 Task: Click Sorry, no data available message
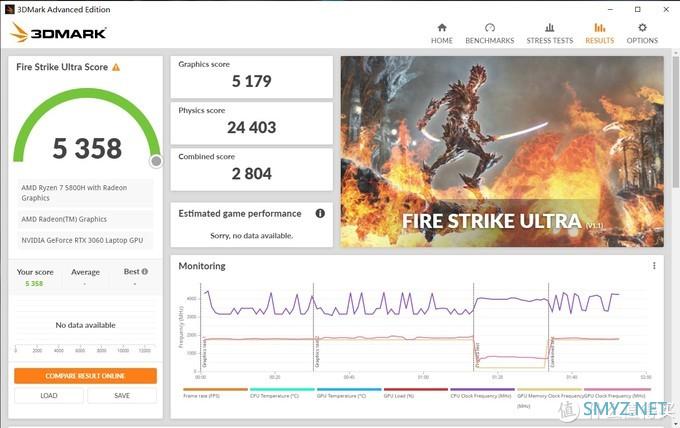(252, 235)
